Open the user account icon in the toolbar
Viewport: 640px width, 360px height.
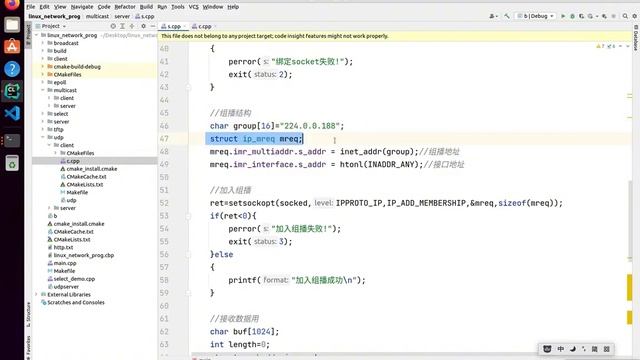click(493, 16)
